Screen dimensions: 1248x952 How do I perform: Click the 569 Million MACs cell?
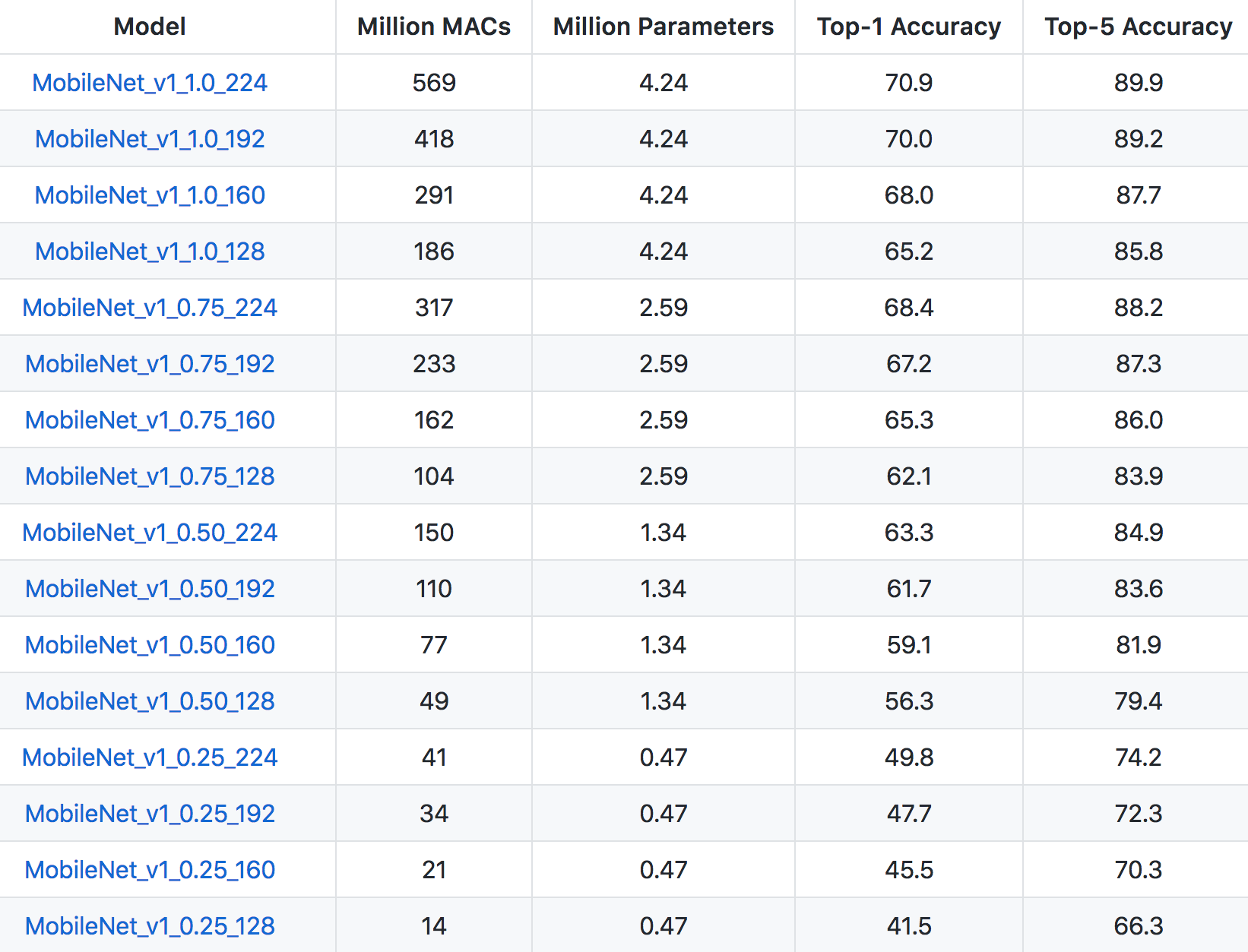coord(434,83)
